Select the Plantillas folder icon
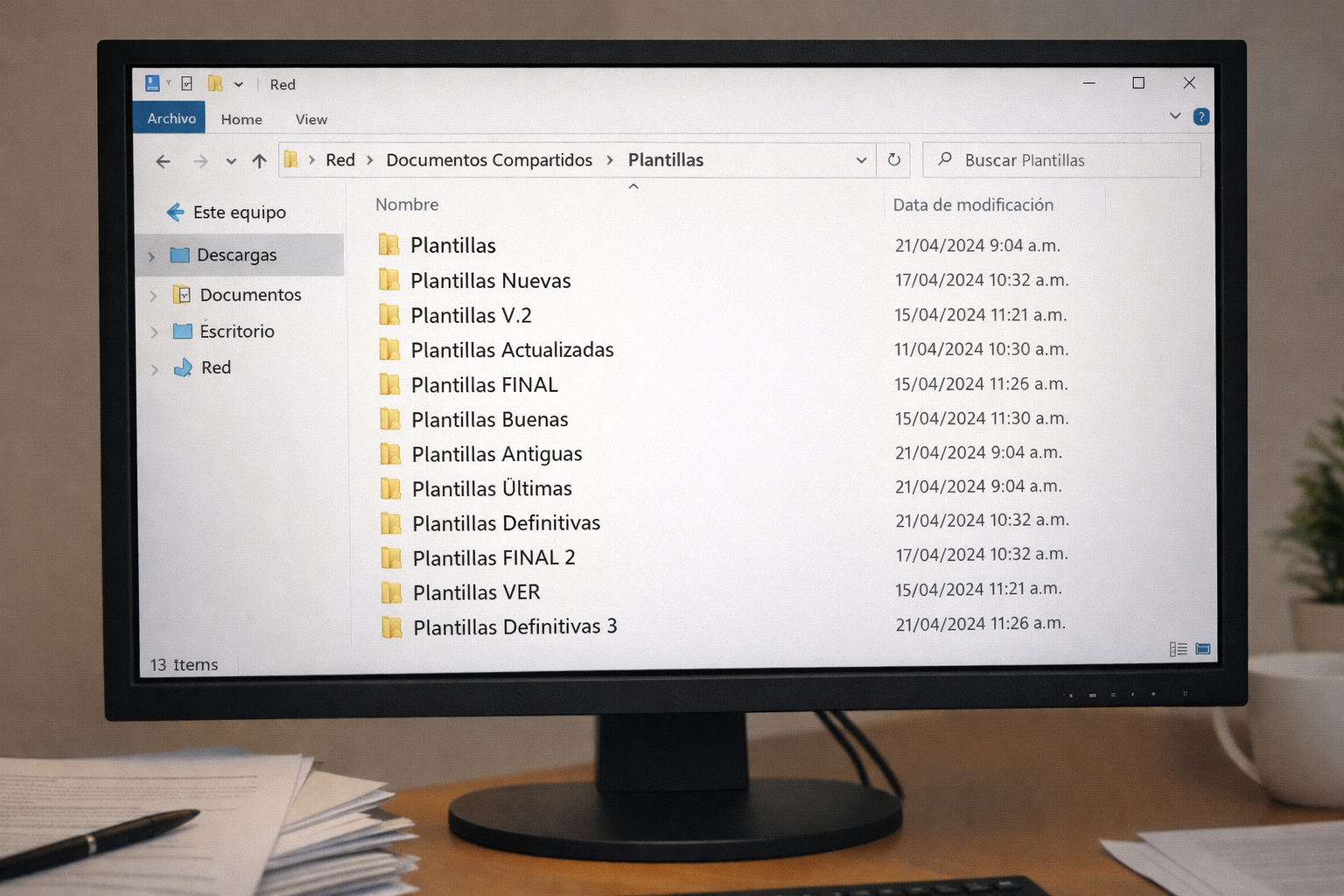Viewport: 1344px width, 896px height. point(388,244)
